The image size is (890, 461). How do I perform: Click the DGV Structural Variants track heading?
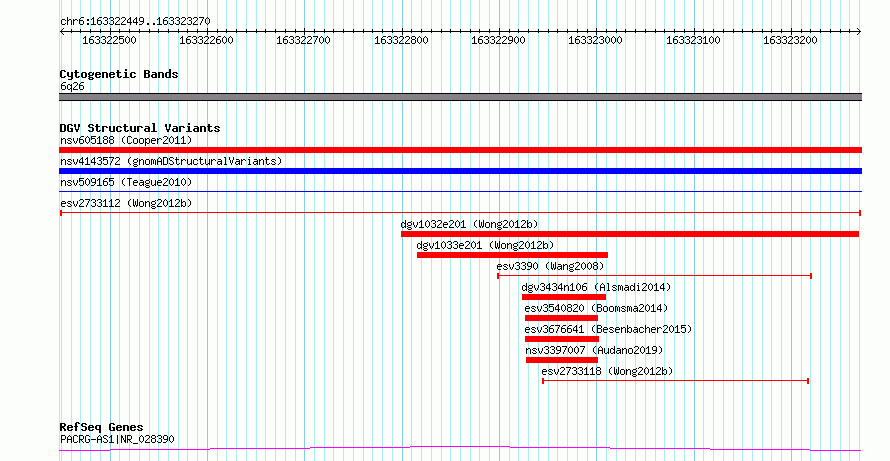click(x=140, y=128)
